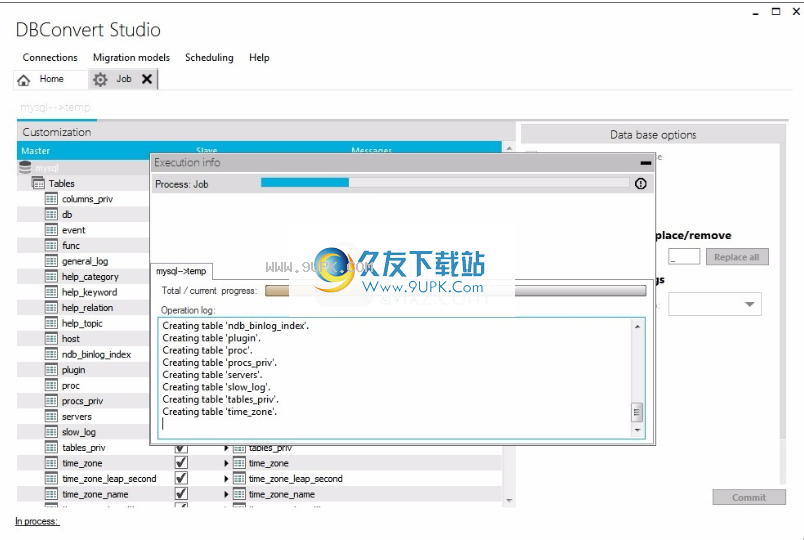Expand slave tables_priv arrow
The height and width of the screenshot is (540, 804).
226,449
